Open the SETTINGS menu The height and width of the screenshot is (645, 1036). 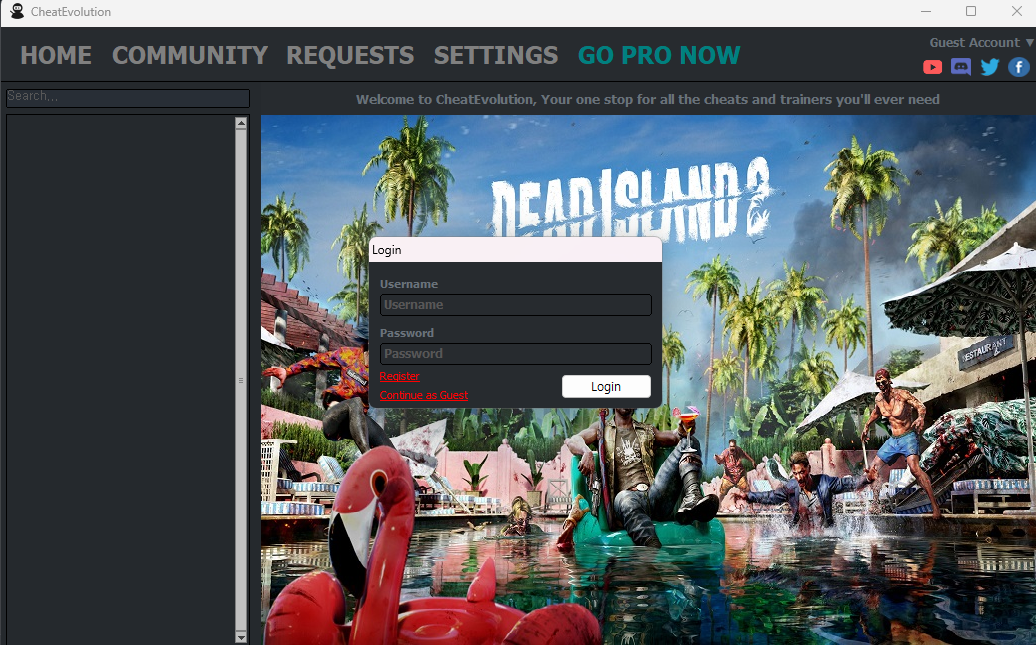pyautogui.click(x=495, y=55)
